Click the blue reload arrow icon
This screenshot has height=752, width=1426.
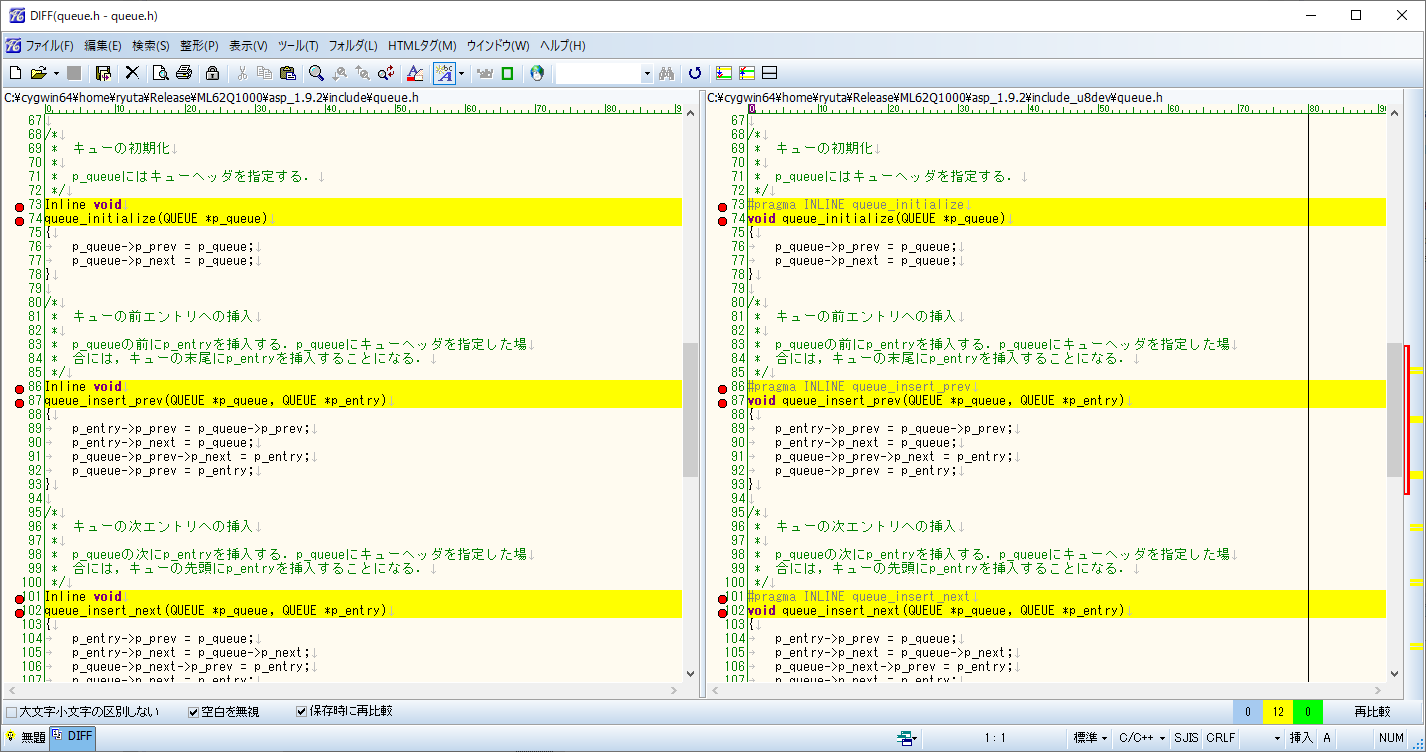click(695, 73)
